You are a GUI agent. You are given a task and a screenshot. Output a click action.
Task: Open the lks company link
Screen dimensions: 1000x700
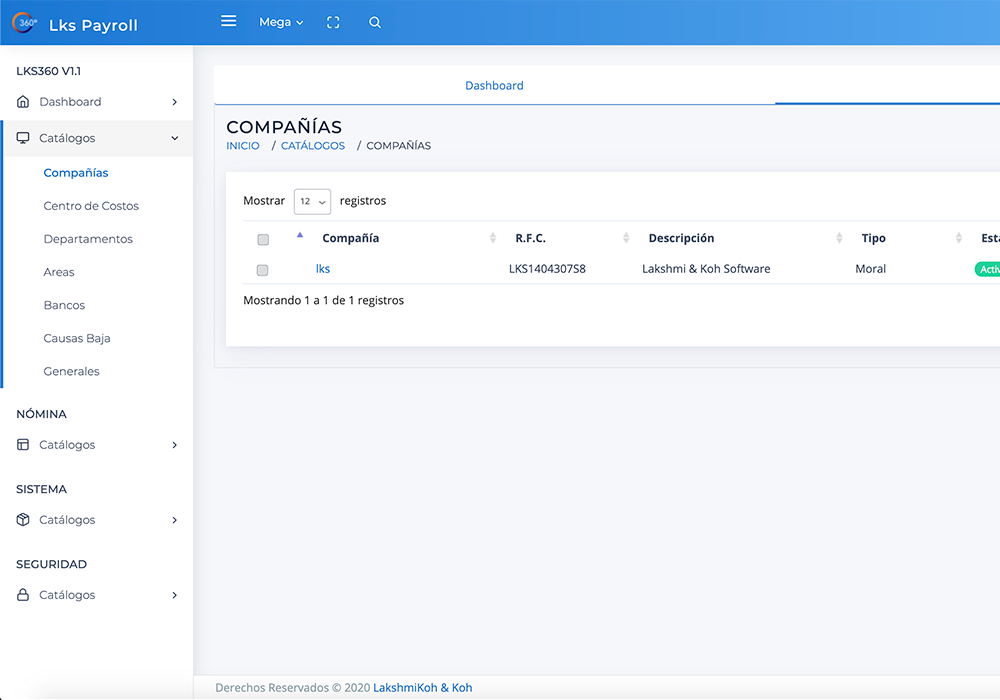[x=323, y=269]
